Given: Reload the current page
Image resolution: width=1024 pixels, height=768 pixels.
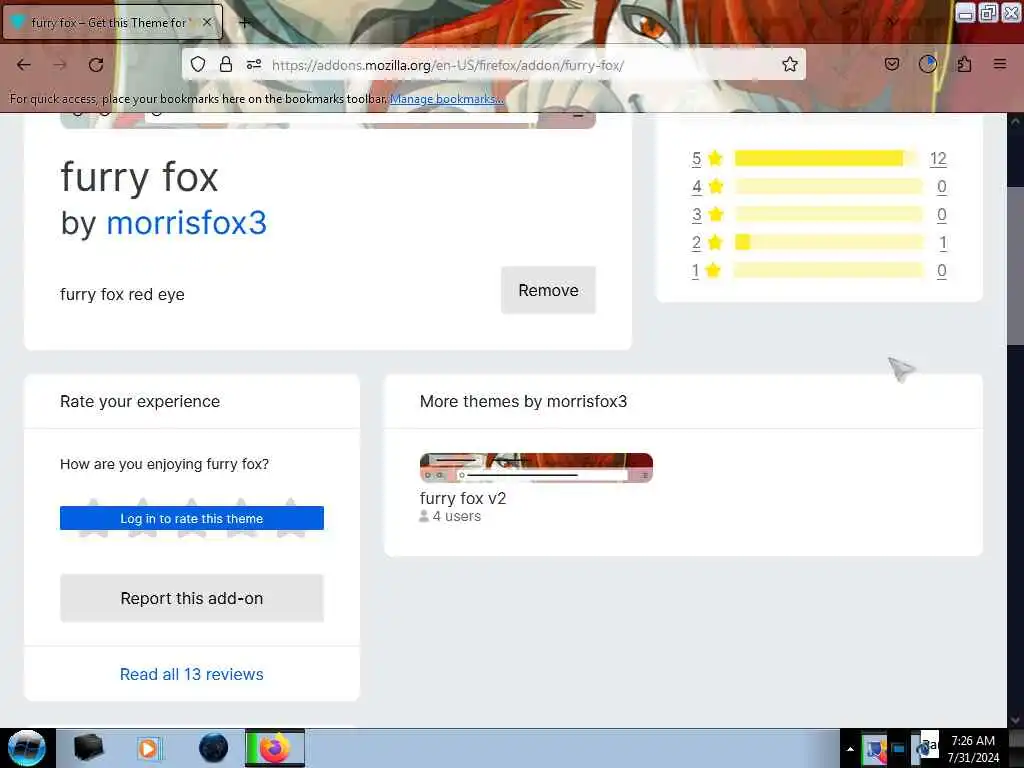Looking at the screenshot, I should click(96, 65).
